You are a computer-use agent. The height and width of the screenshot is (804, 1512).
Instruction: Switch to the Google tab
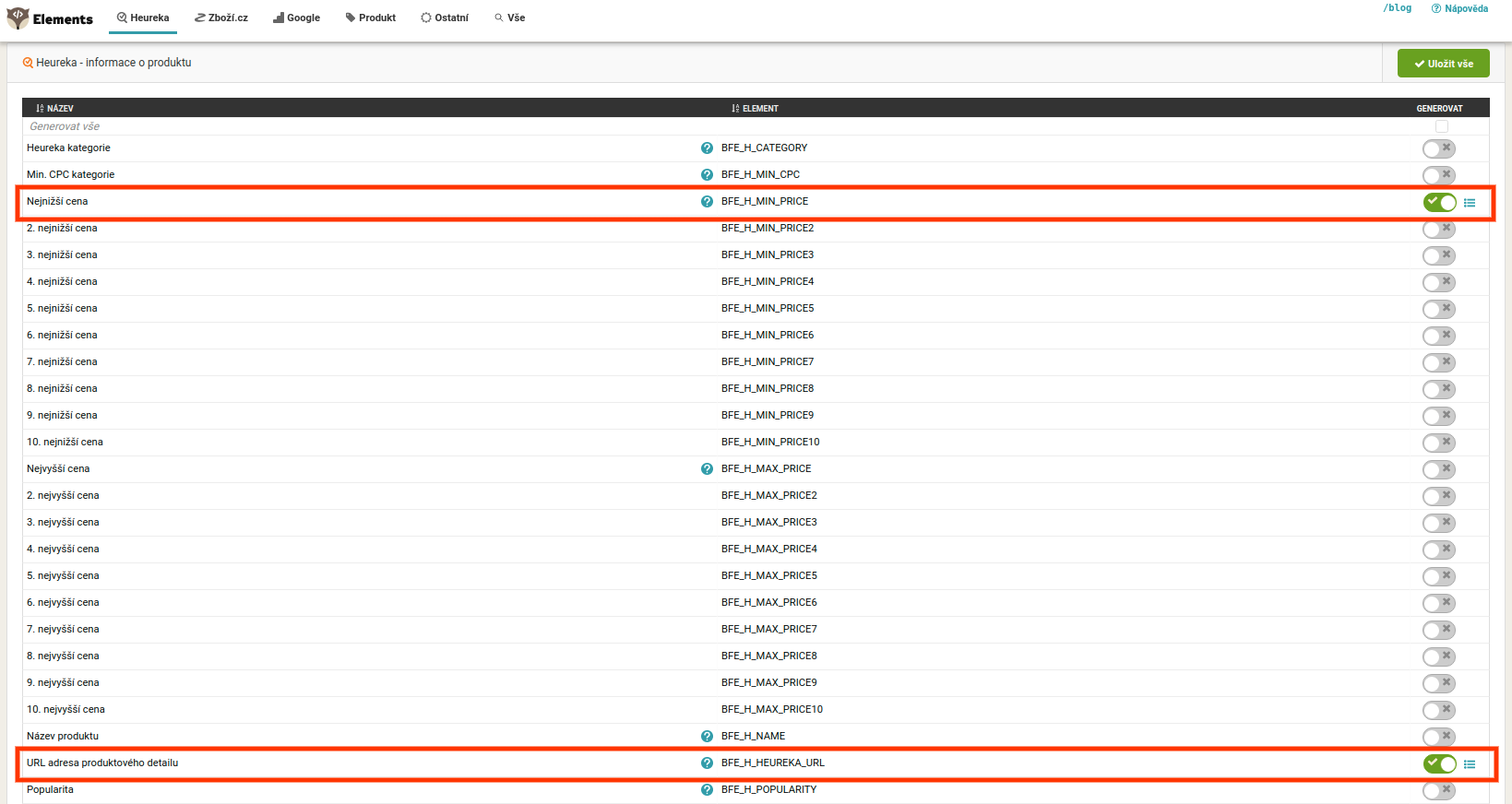(x=296, y=18)
